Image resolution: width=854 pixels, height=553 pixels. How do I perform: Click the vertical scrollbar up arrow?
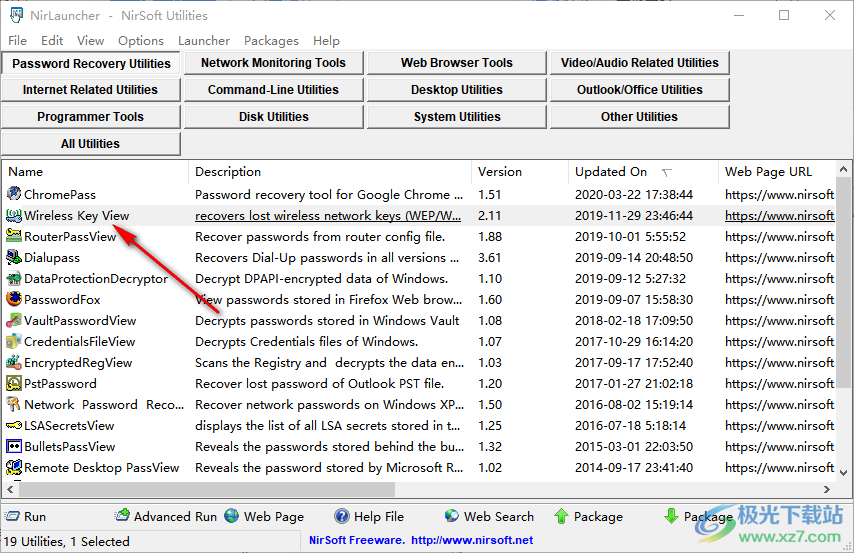(843, 169)
